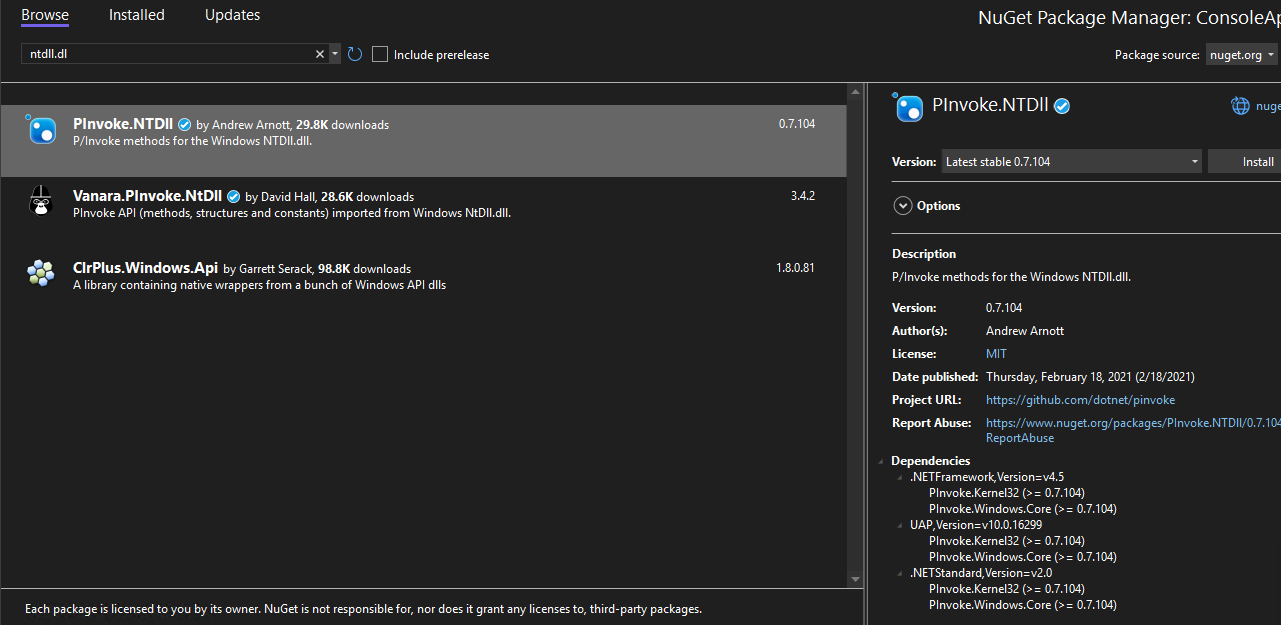Open the MIT license link
Viewport: 1281px width, 625px height.
(x=996, y=354)
